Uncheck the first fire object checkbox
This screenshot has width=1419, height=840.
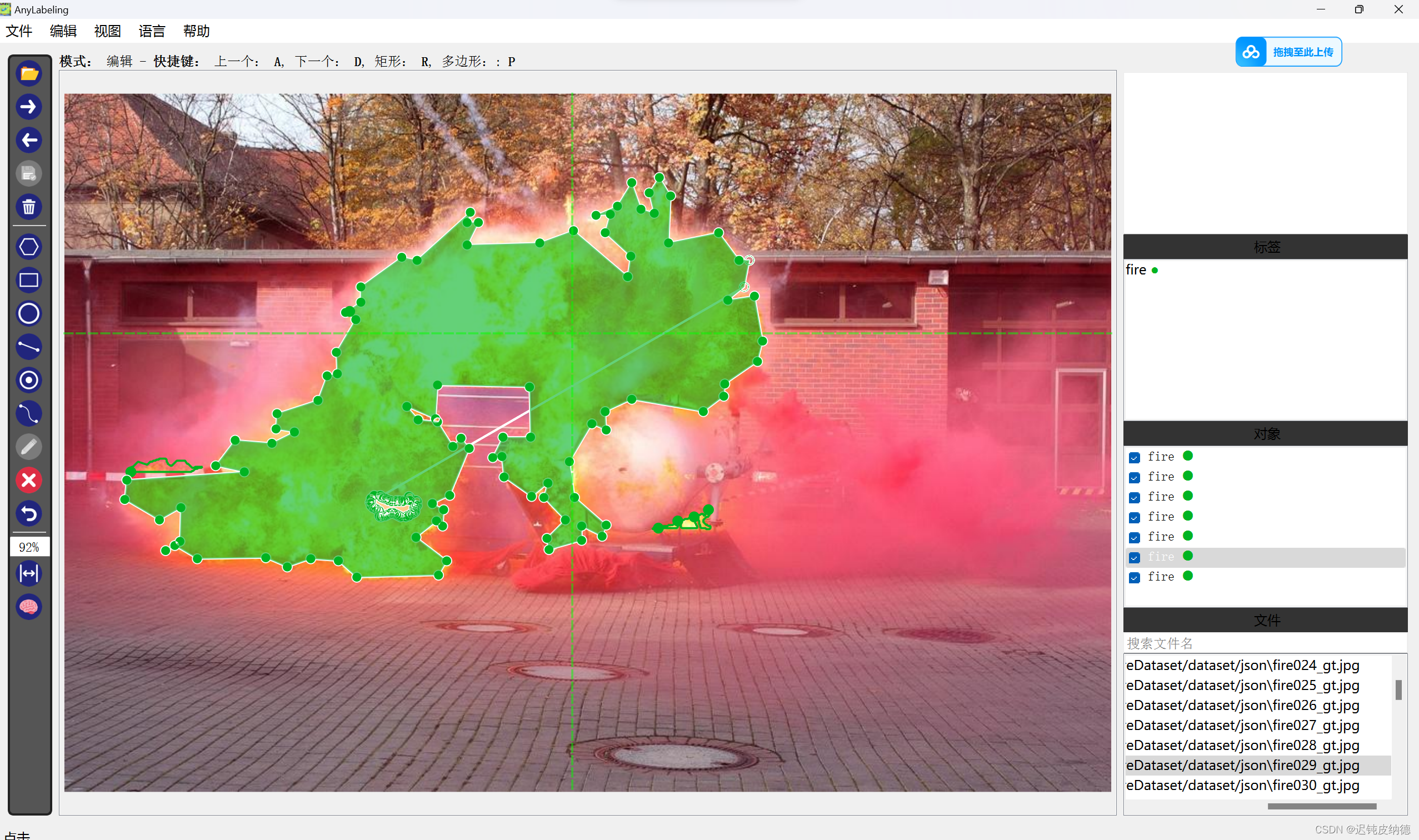1135,458
